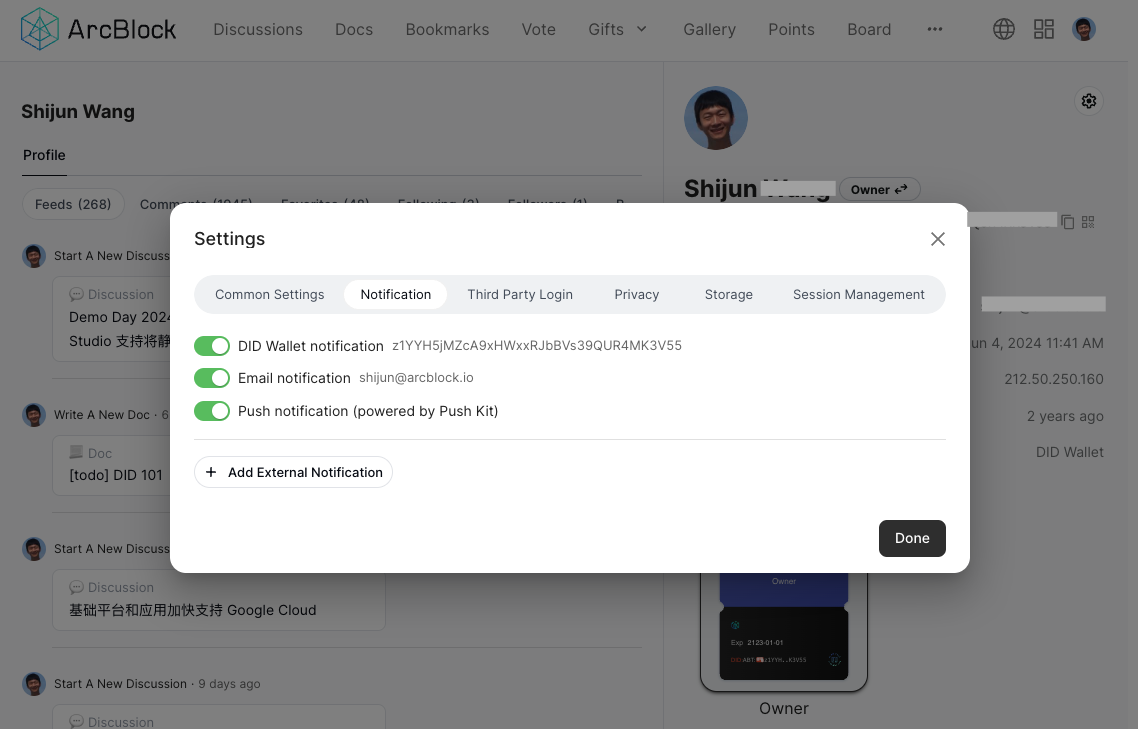Click Add External Notification button
This screenshot has width=1138, height=729.
click(x=294, y=472)
